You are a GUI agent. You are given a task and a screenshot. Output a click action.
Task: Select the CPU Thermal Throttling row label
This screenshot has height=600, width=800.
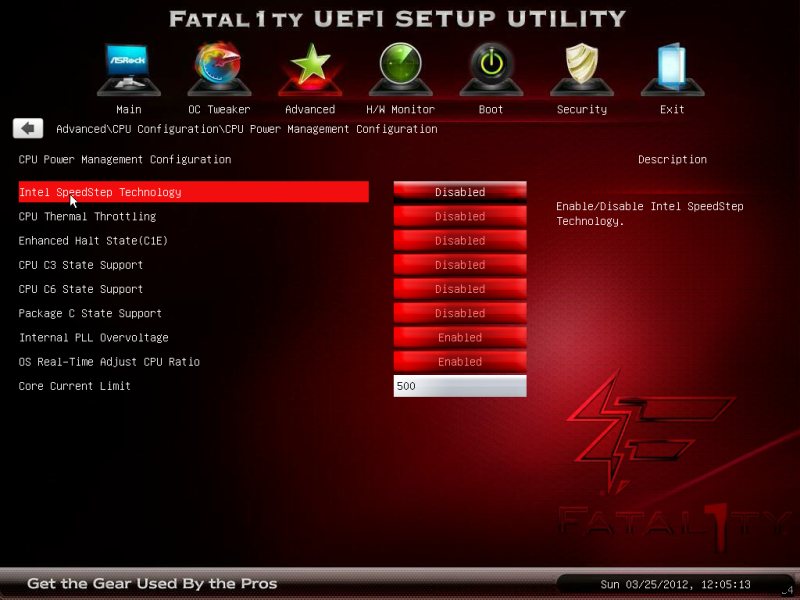(87, 216)
